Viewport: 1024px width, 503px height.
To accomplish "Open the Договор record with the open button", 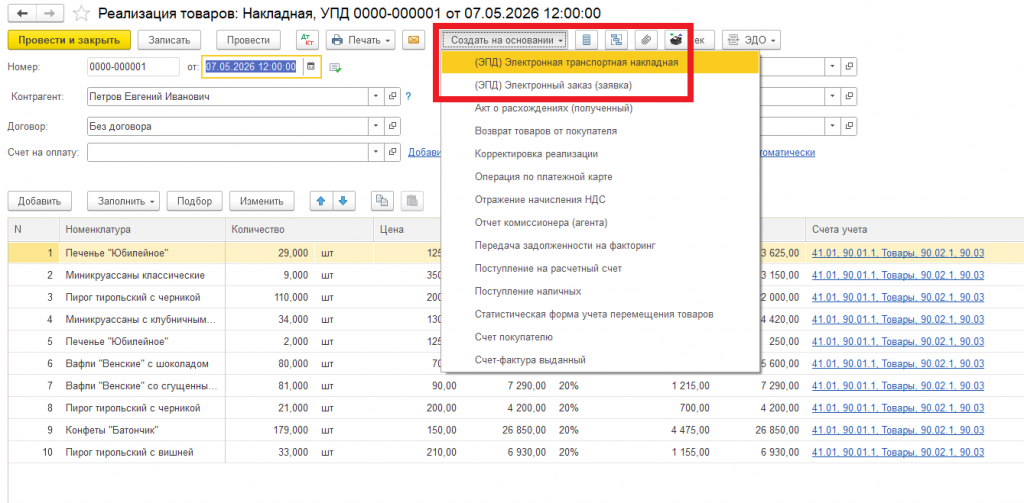I will (392, 127).
